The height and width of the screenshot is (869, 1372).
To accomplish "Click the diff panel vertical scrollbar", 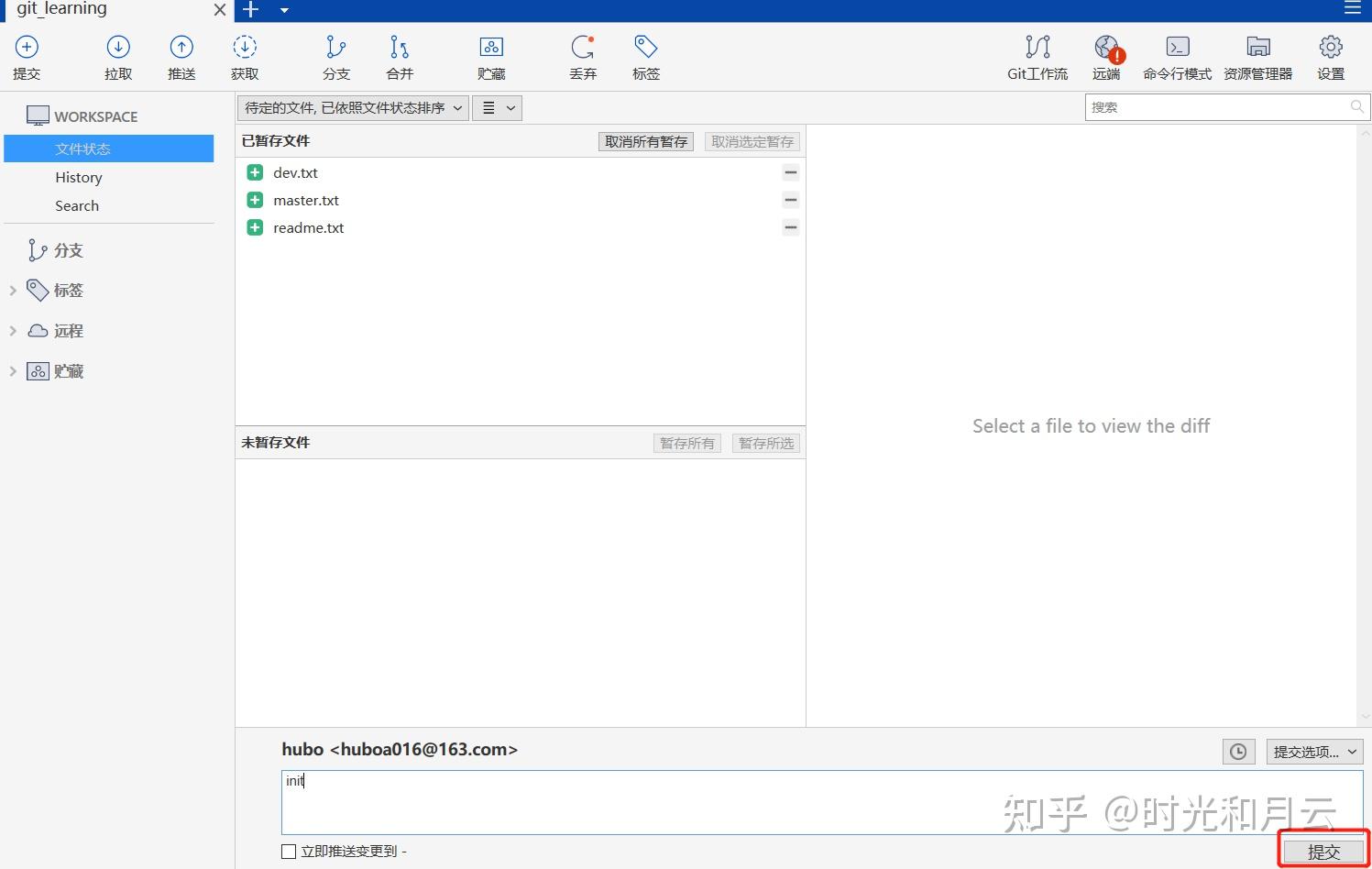I will pos(1364,426).
